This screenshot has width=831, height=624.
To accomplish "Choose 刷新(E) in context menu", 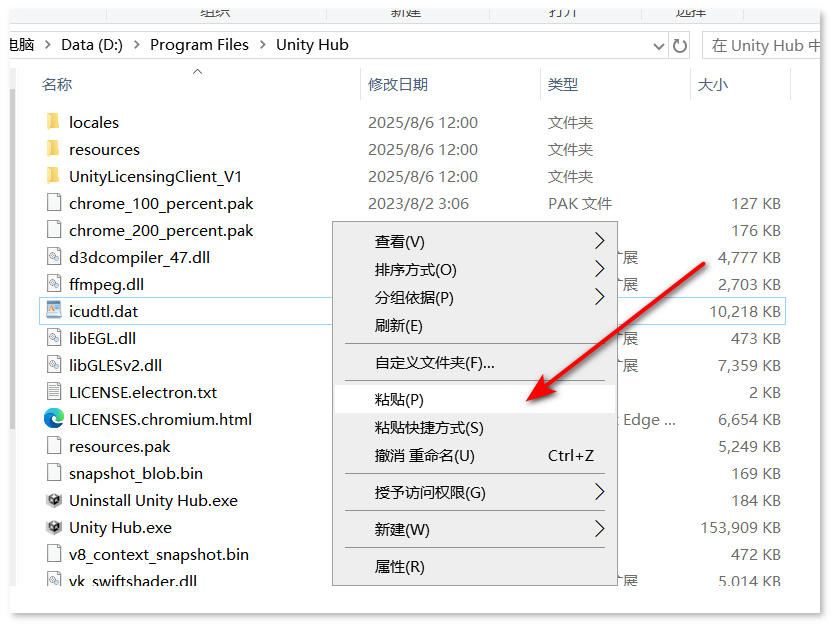I will click(475, 326).
